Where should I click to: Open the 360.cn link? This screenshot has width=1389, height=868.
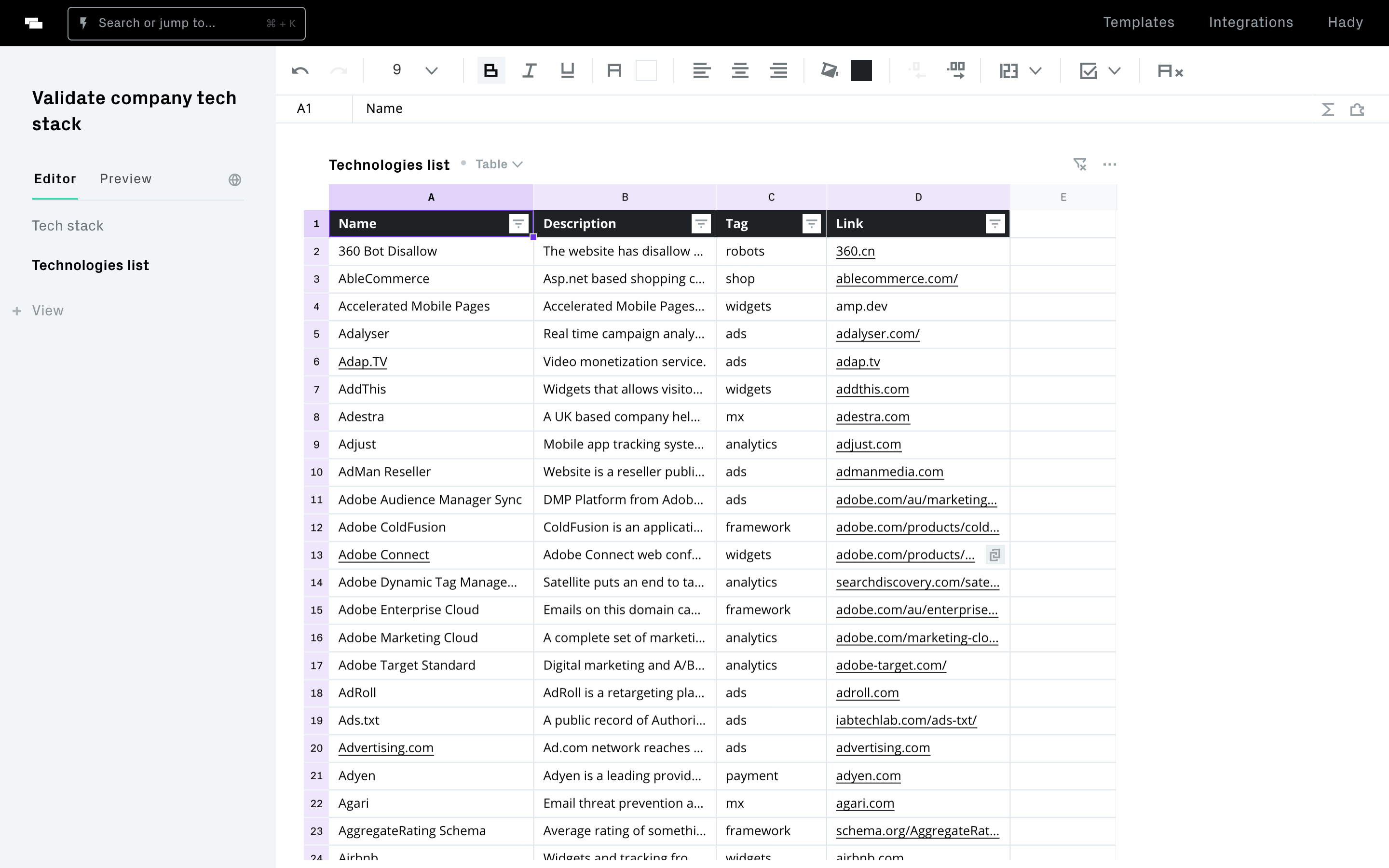tap(855, 251)
